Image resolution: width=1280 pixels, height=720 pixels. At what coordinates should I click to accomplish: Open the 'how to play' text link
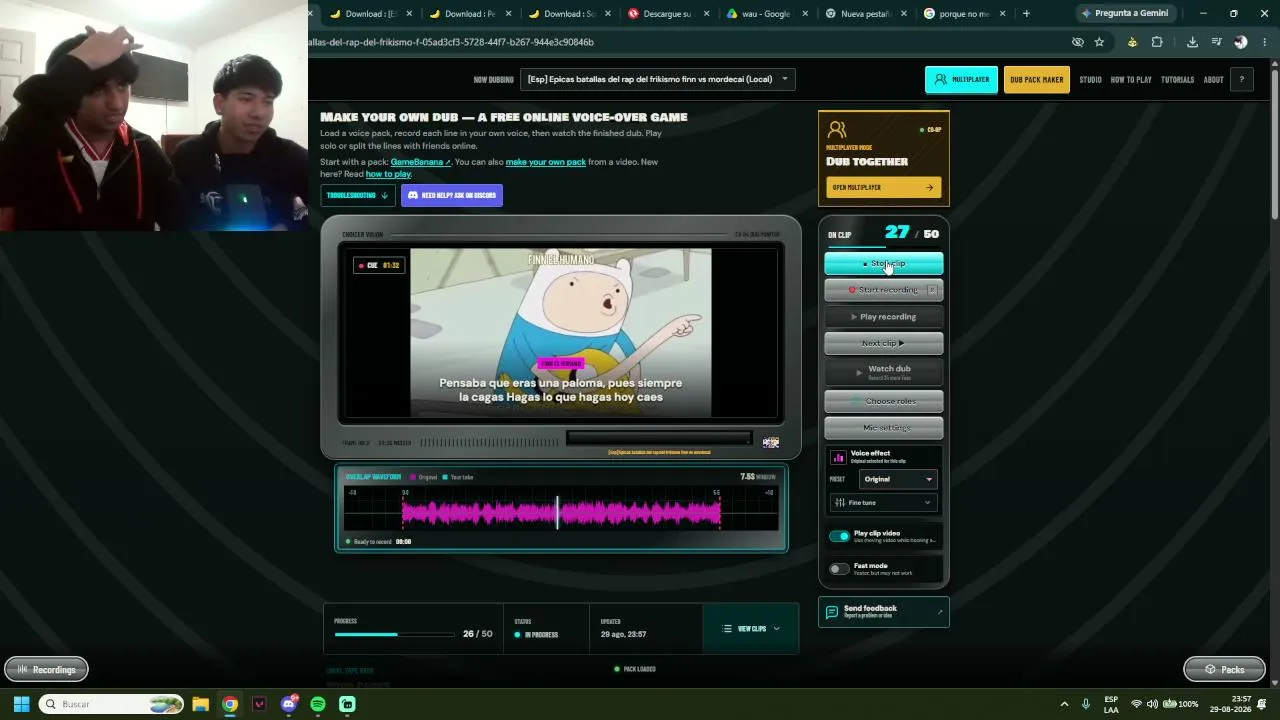coord(388,174)
